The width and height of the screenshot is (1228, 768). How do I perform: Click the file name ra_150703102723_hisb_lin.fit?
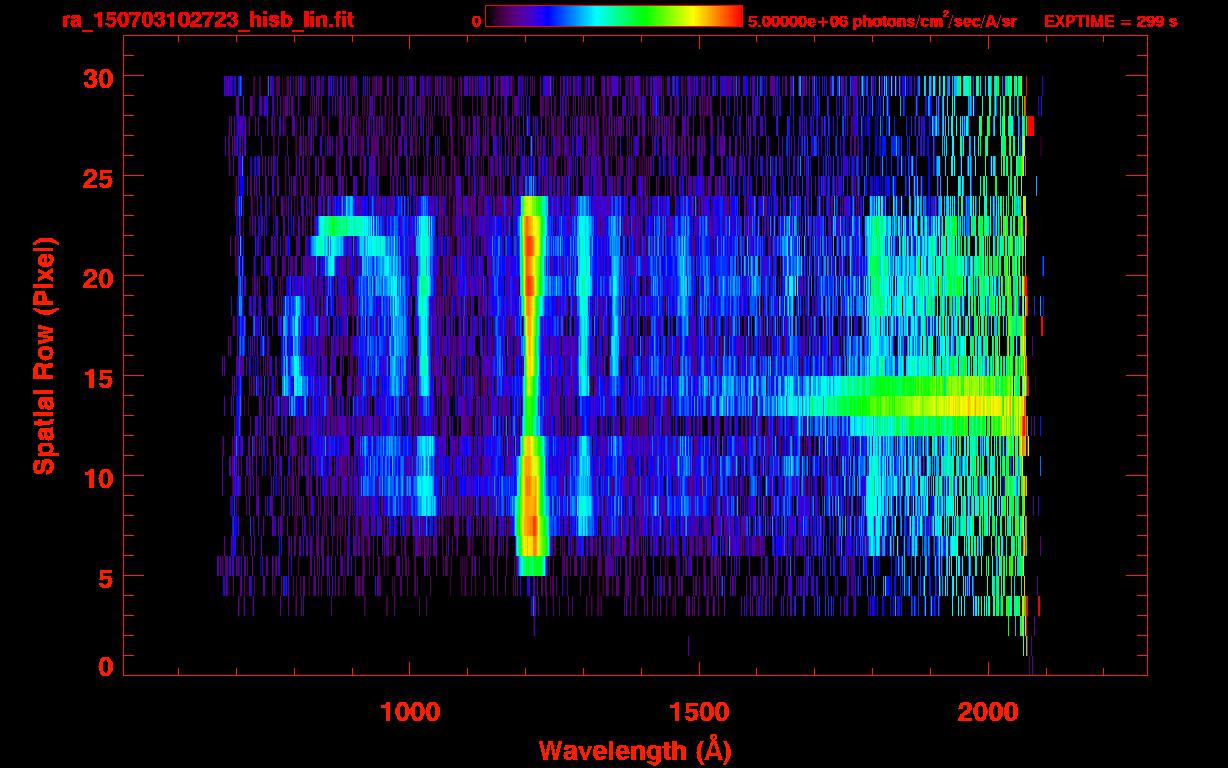pyautogui.click(x=207, y=20)
